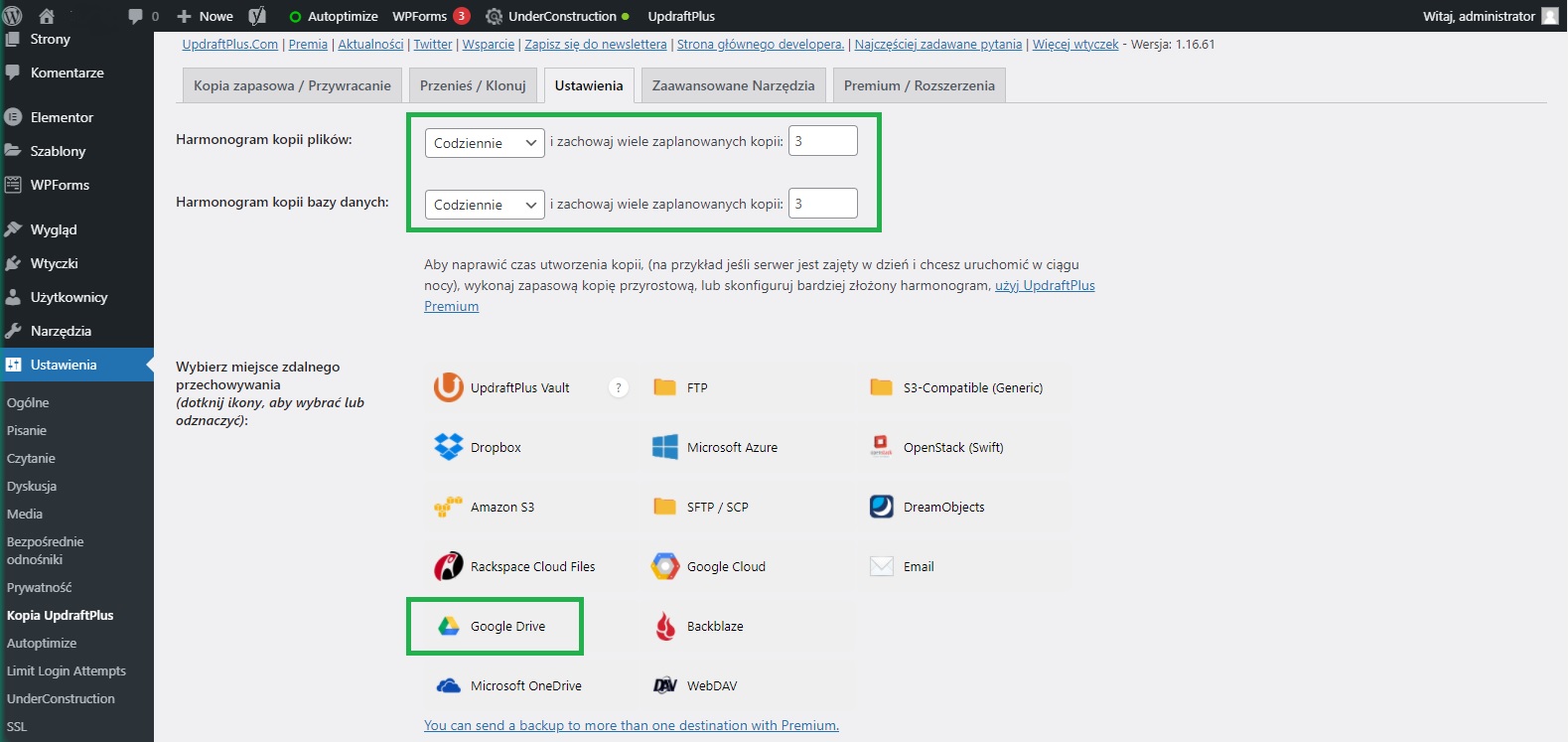Click the administrator avatar
1568x742 pixels.
1549,16
